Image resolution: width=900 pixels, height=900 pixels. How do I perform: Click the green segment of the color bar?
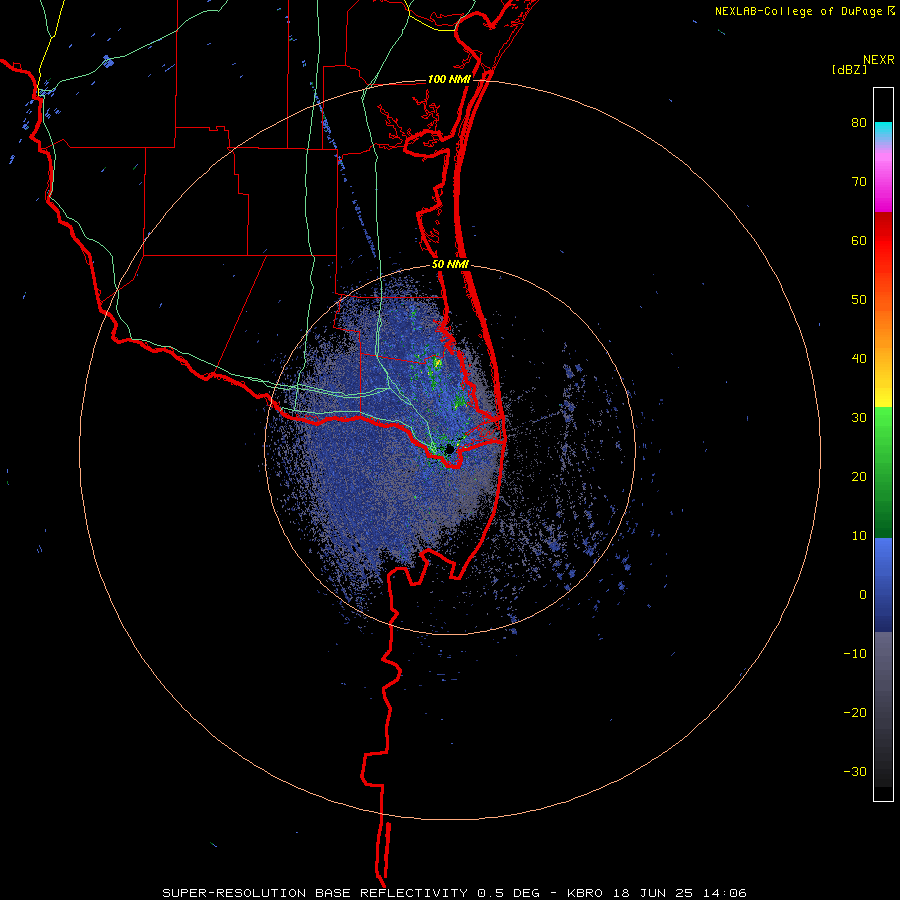click(883, 472)
